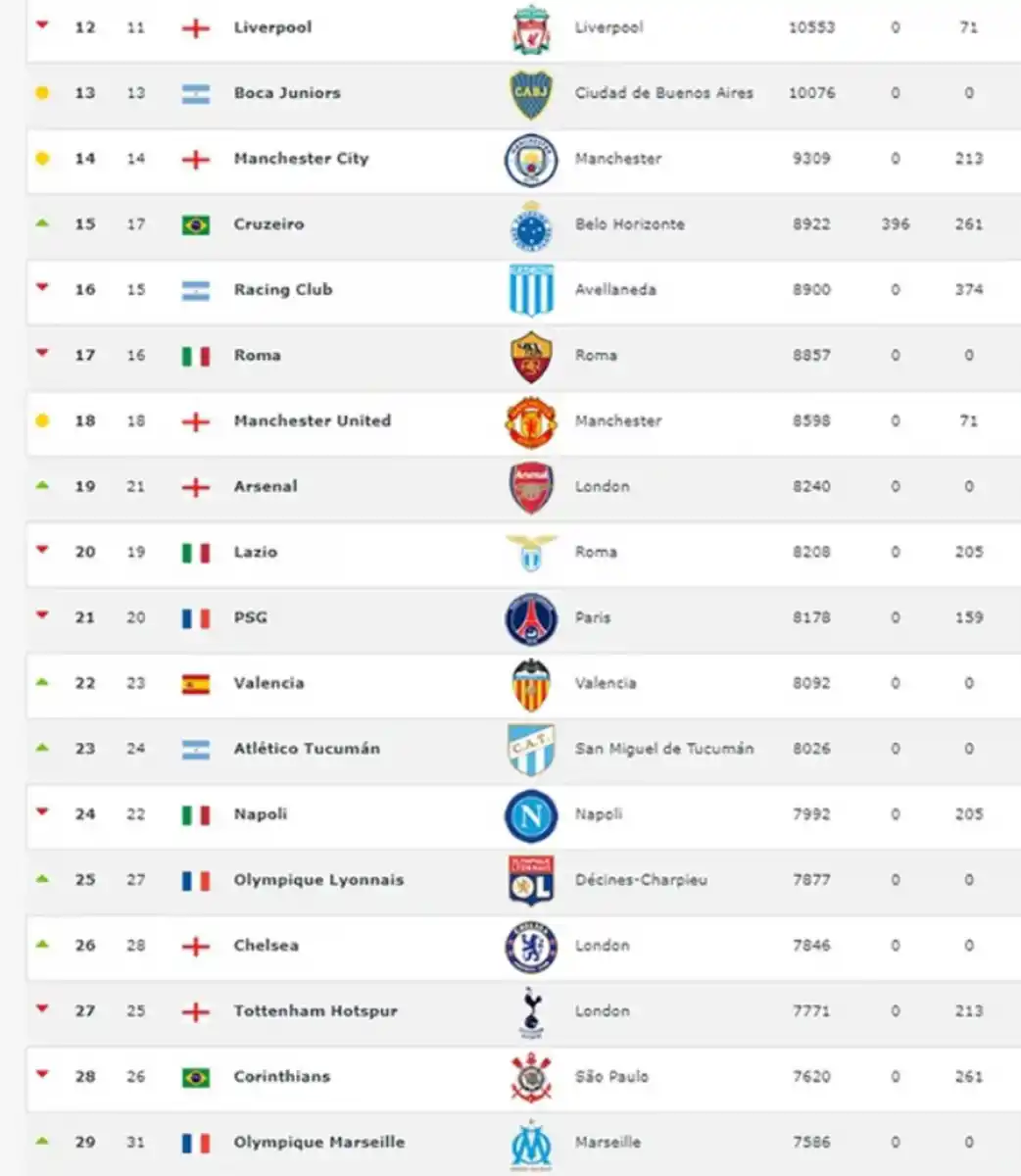1021x1176 pixels.
Task: Click the AS Roma wolf badge
Action: coord(530,357)
